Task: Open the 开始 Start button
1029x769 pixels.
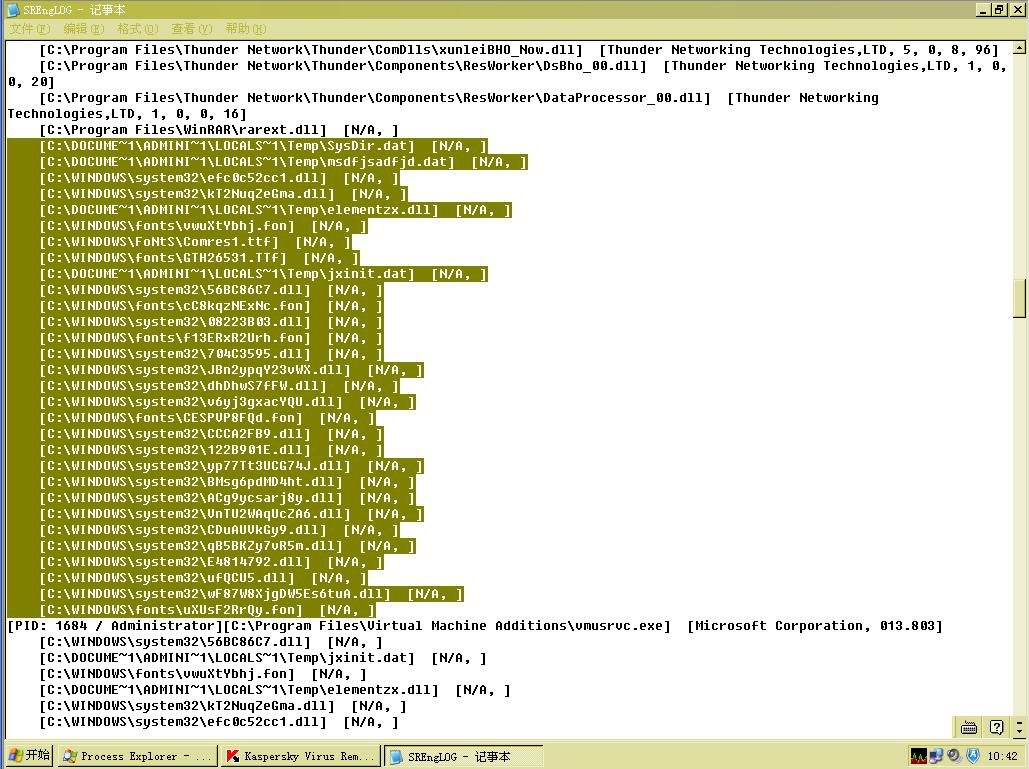Action: [30, 756]
